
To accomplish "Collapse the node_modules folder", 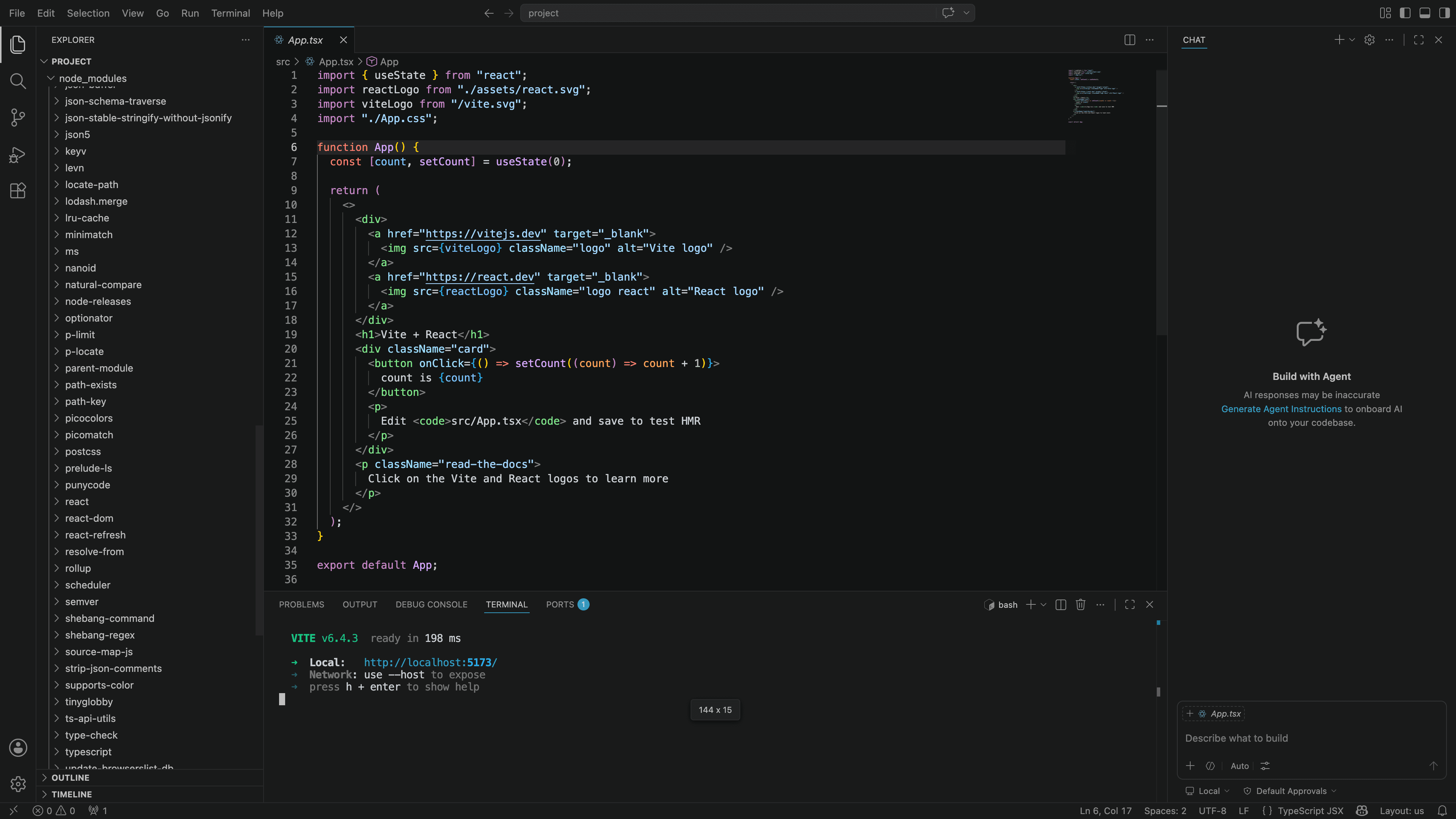I will click(x=150, y=78).
